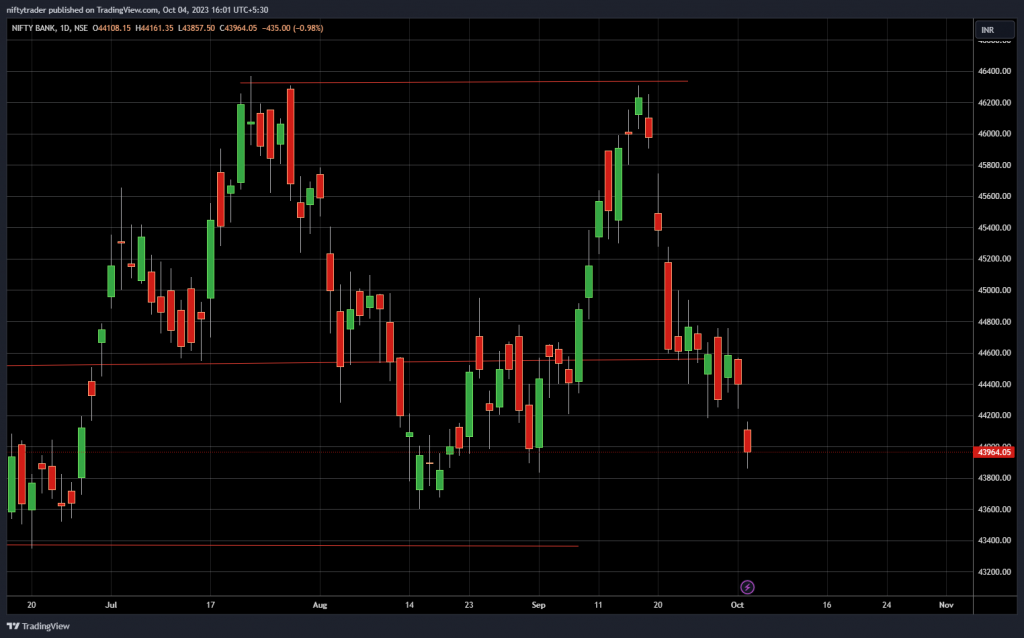Click the NSE exchange label
Viewport: 1024px width, 638px height.
[81, 28]
